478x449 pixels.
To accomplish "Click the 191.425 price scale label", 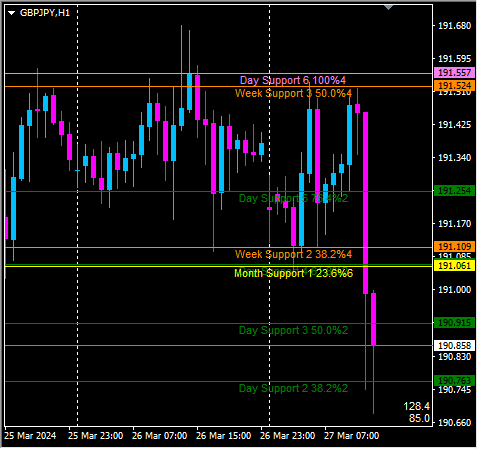I will click(454, 125).
